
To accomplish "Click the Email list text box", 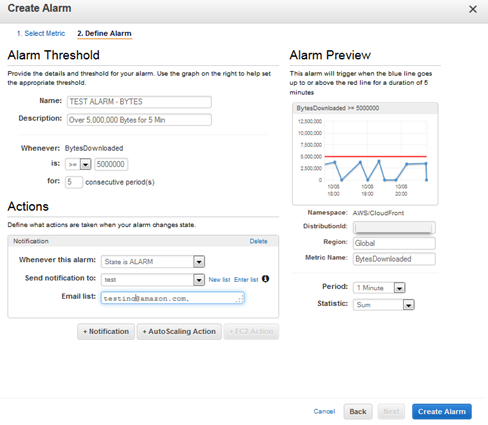I will (x=173, y=298).
